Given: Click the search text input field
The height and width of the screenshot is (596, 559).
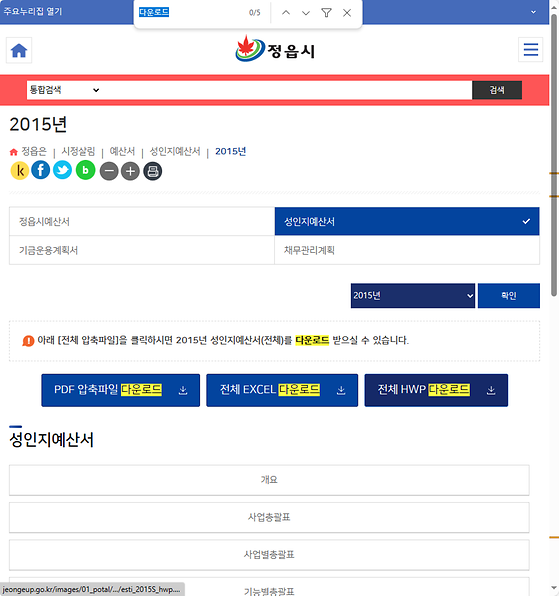Looking at the screenshot, I should pyautogui.click(x=287, y=90).
